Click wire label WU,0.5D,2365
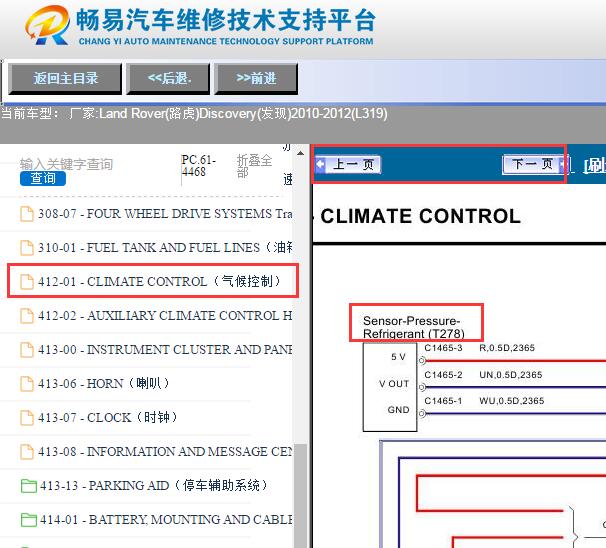 click(x=511, y=401)
